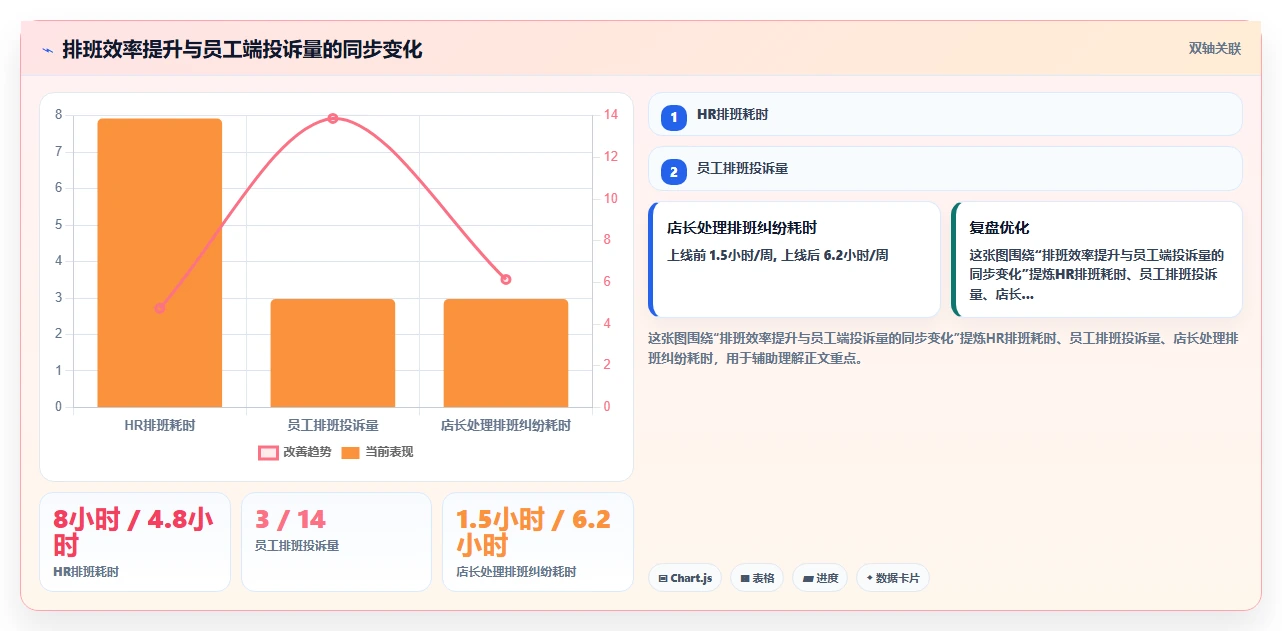Click the chart title 排班效率提升与员工端投诉量的同步变化
Image resolution: width=1282 pixels, height=631 pixels.
(x=242, y=50)
